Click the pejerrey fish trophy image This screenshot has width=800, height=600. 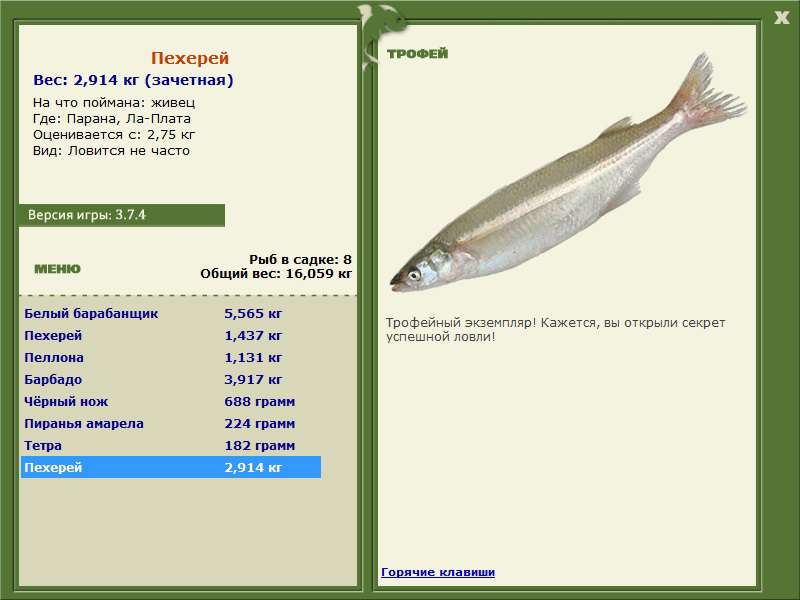point(567,173)
